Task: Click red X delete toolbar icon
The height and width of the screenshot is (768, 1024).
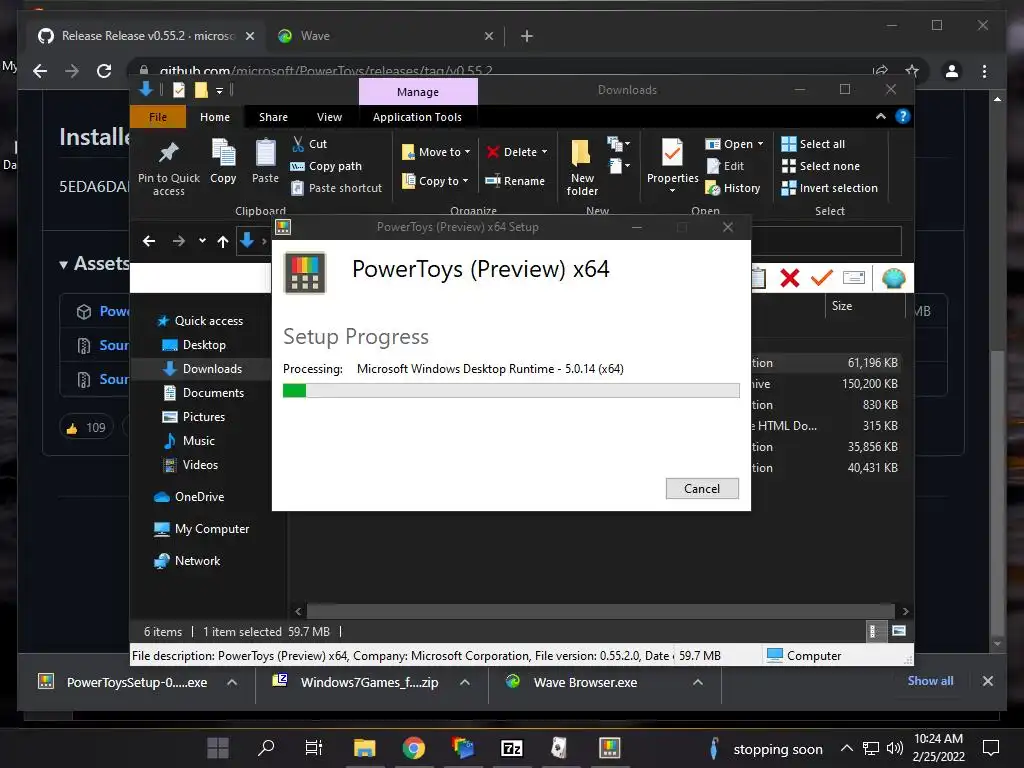Action: (x=790, y=278)
